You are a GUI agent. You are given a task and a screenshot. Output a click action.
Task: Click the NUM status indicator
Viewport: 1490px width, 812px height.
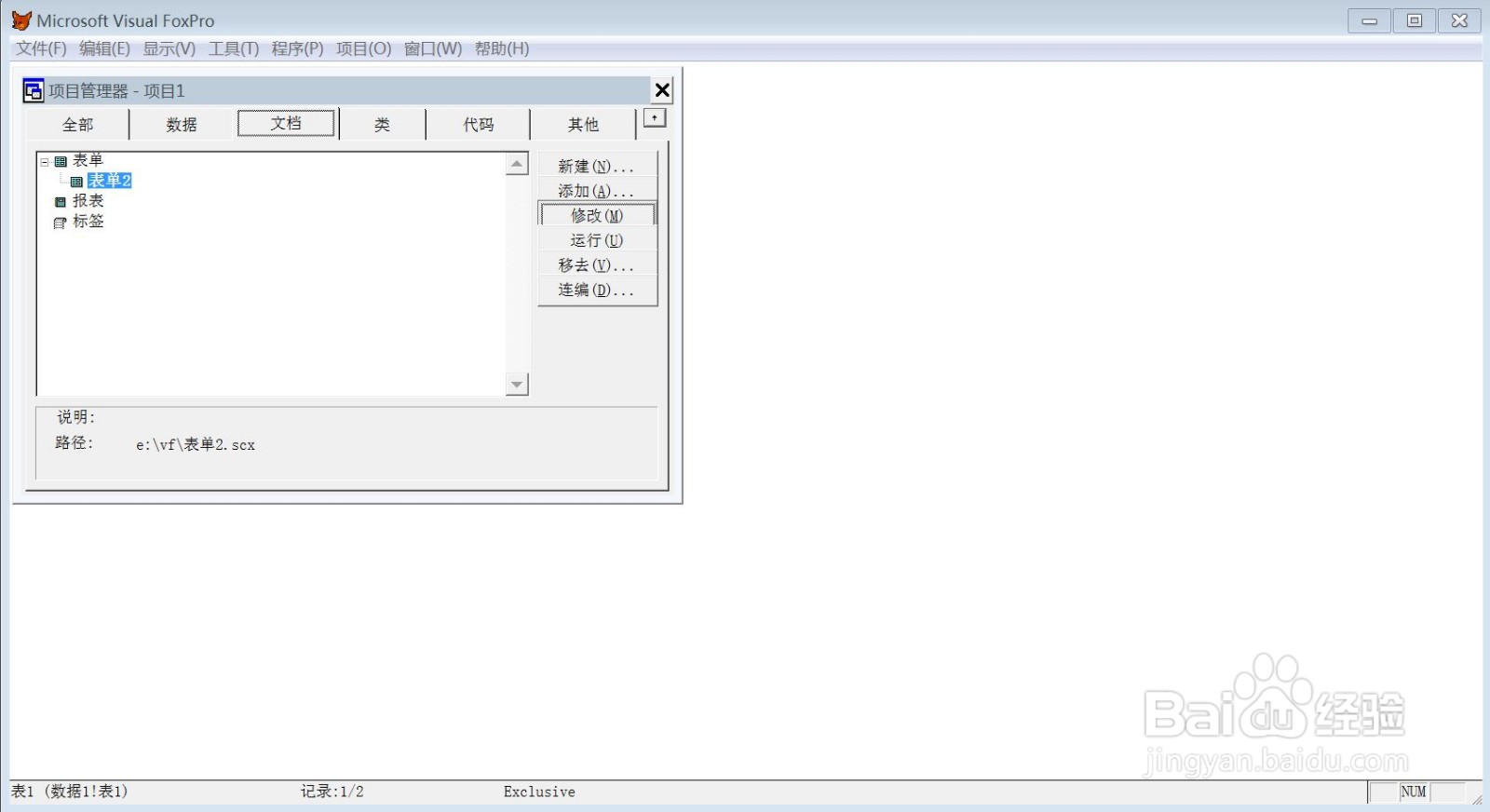[1413, 792]
